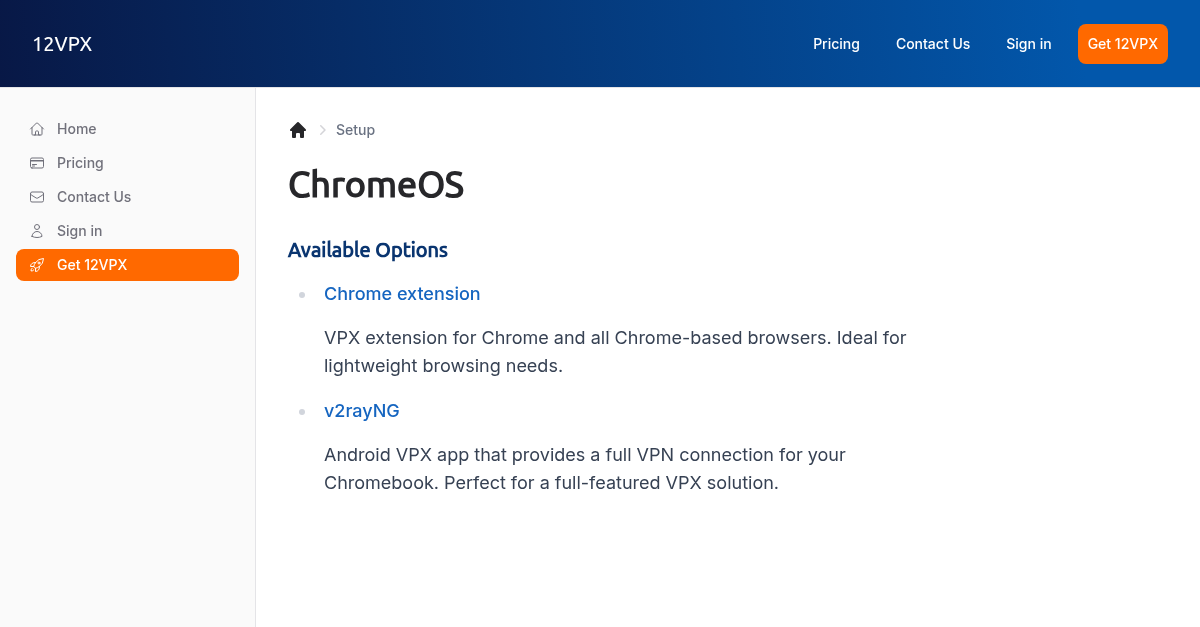Select Sign in from the sidebar
The image size is (1200, 627).
(79, 231)
